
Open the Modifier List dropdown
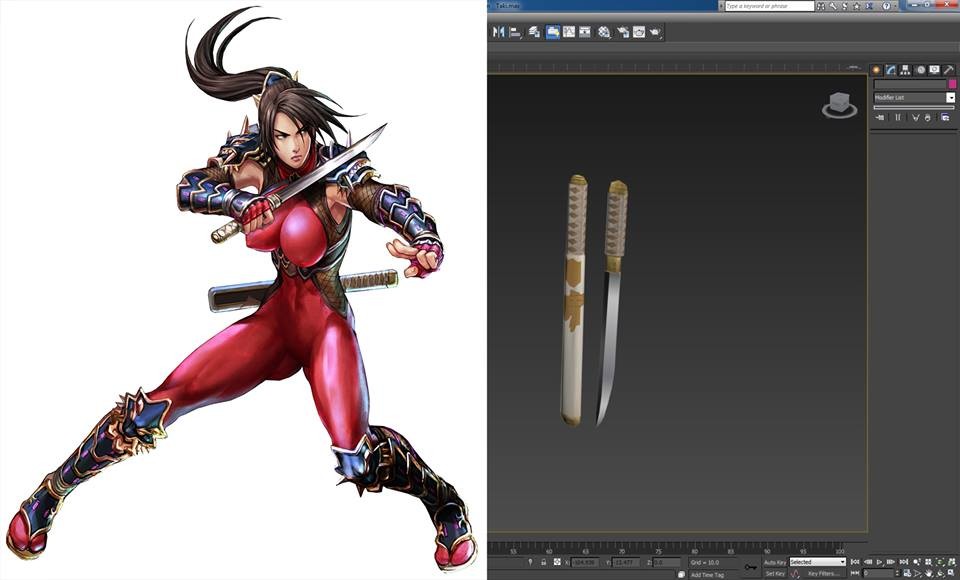pyautogui.click(x=950, y=97)
